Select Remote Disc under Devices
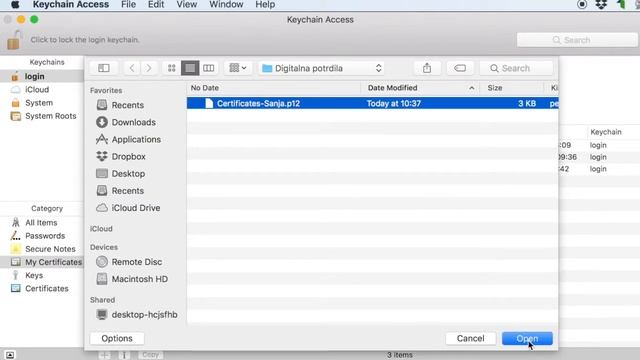The height and width of the screenshot is (360, 640). pos(136,262)
